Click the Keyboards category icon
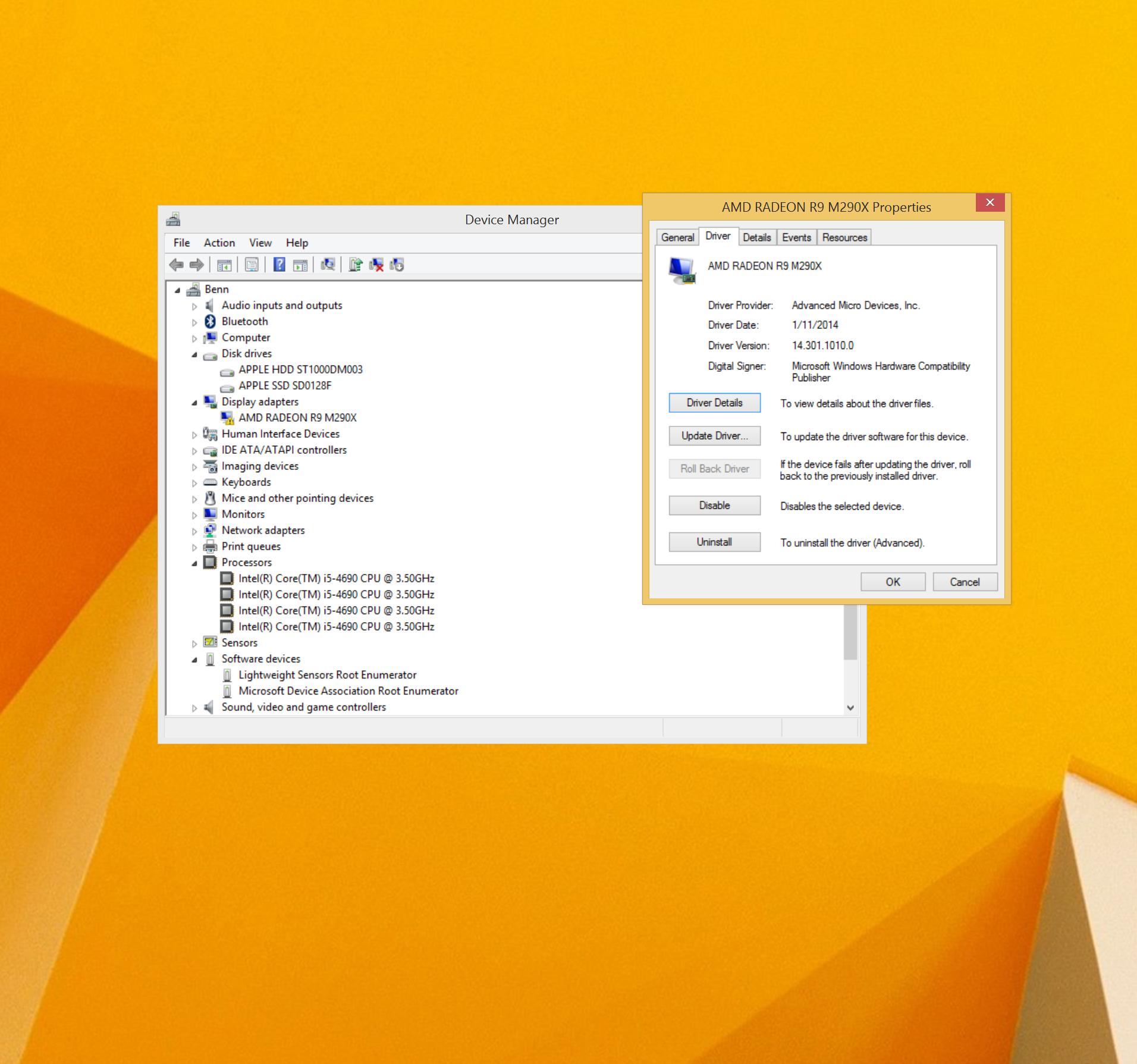 click(210, 482)
